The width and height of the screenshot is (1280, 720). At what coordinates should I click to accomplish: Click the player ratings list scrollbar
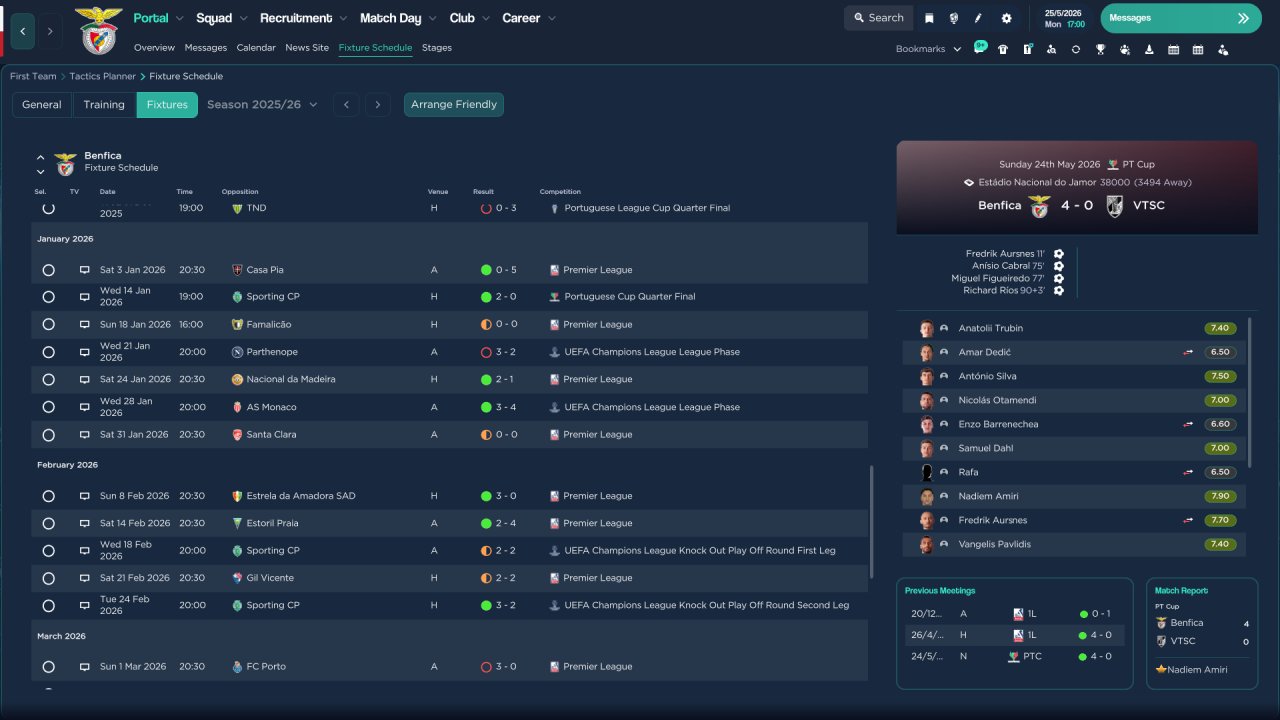tap(1249, 392)
